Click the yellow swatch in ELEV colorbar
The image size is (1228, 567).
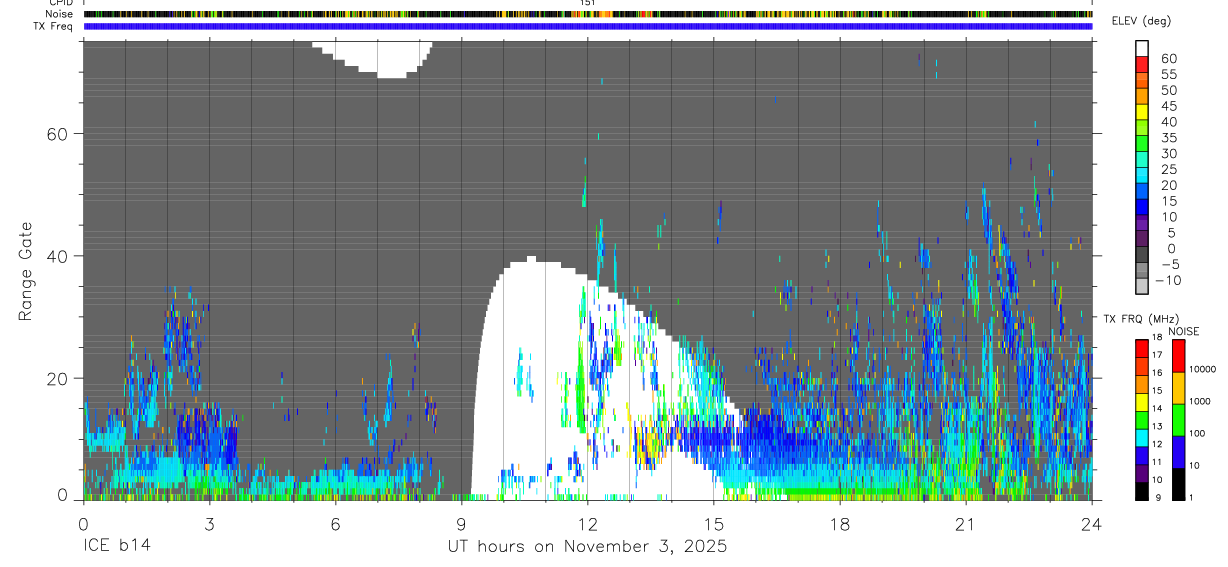[1142, 112]
